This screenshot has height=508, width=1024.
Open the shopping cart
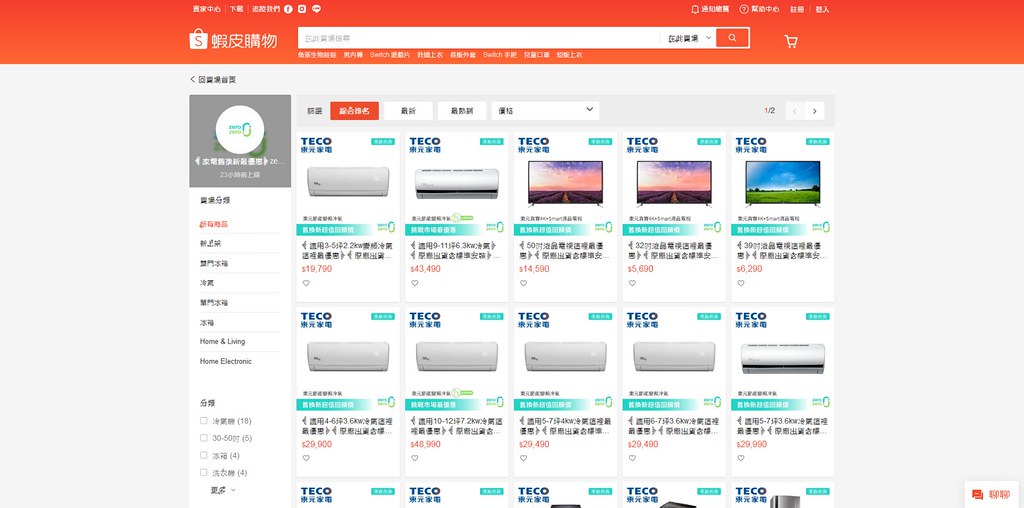(x=791, y=42)
